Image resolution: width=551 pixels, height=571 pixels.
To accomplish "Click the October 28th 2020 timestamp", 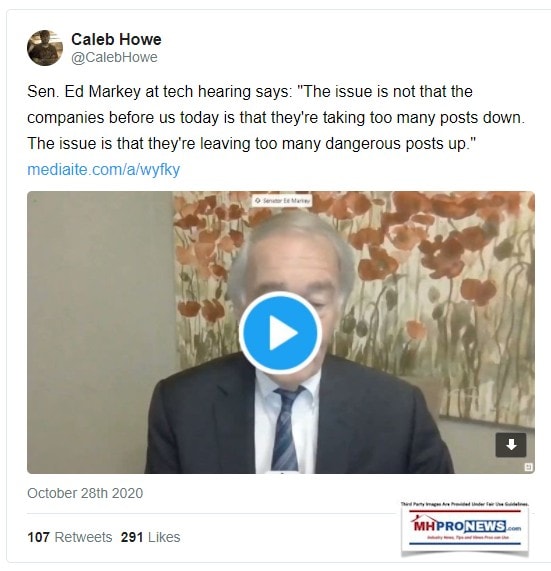I will tap(85, 493).
